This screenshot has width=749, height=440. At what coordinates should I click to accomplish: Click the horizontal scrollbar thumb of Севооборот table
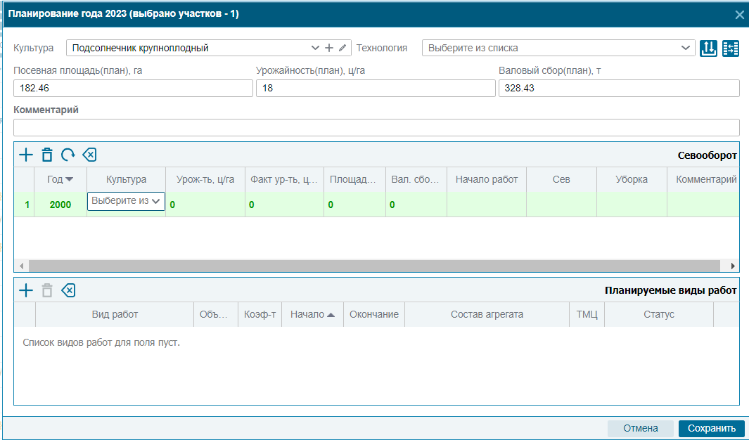(x=374, y=266)
